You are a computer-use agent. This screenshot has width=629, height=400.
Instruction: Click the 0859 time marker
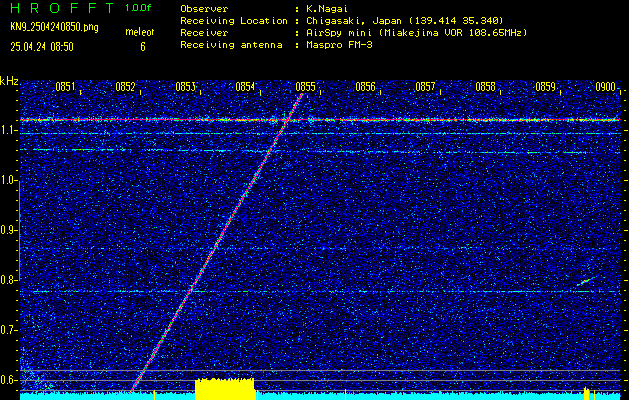click(x=546, y=87)
